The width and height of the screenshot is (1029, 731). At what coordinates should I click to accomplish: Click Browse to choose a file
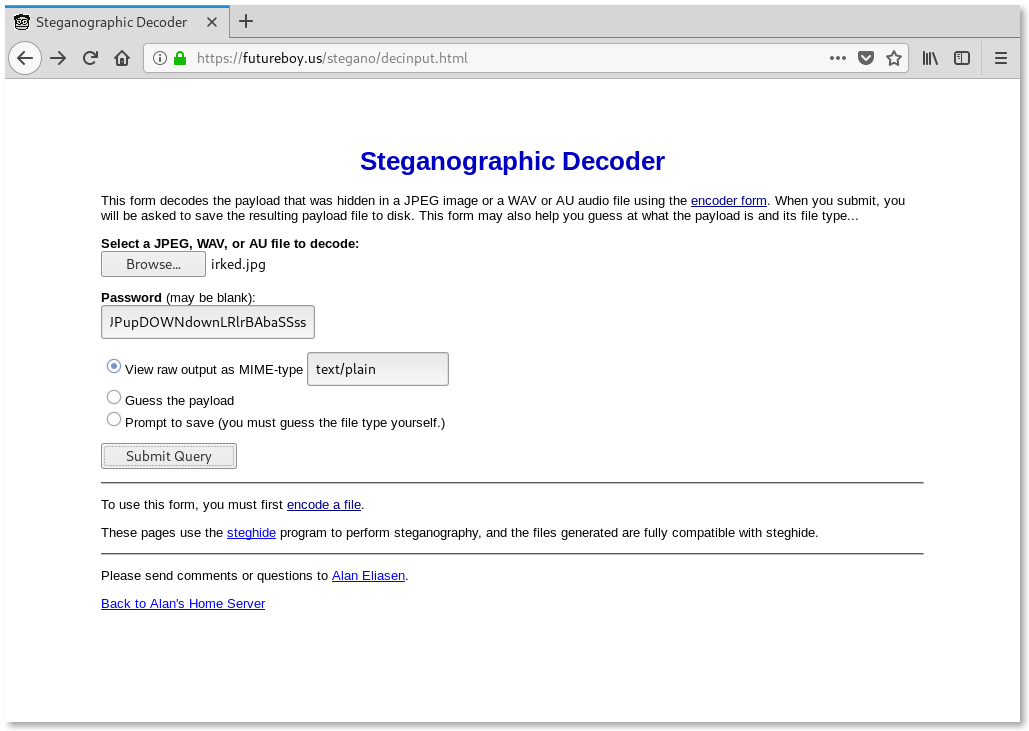154,264
